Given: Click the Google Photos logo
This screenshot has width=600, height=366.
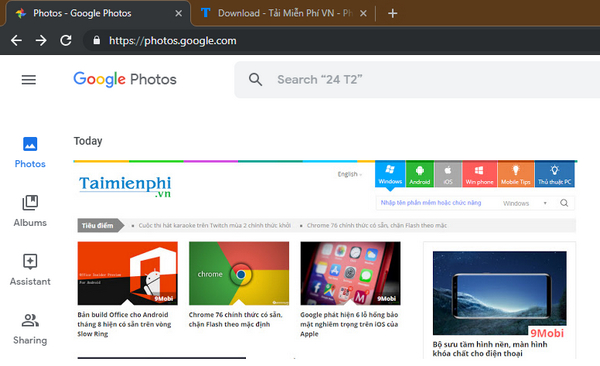Looking at the screenshot, I should pos(125,79).
